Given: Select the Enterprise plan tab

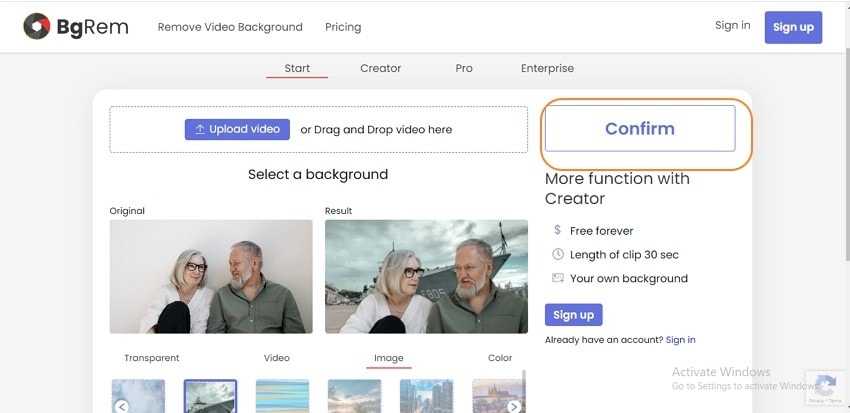Looking at the screenshot, I should click(x=547, y=68).
